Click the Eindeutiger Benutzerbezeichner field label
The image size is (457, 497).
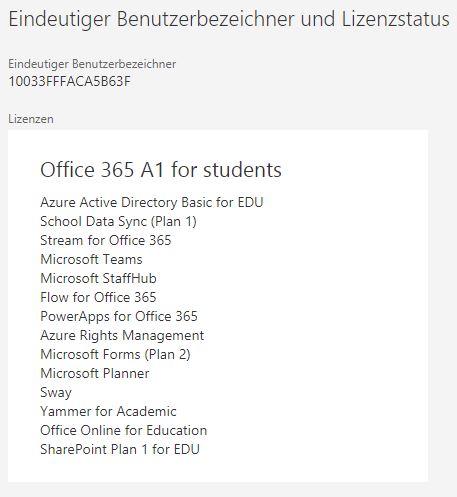(x=92, y=64)
